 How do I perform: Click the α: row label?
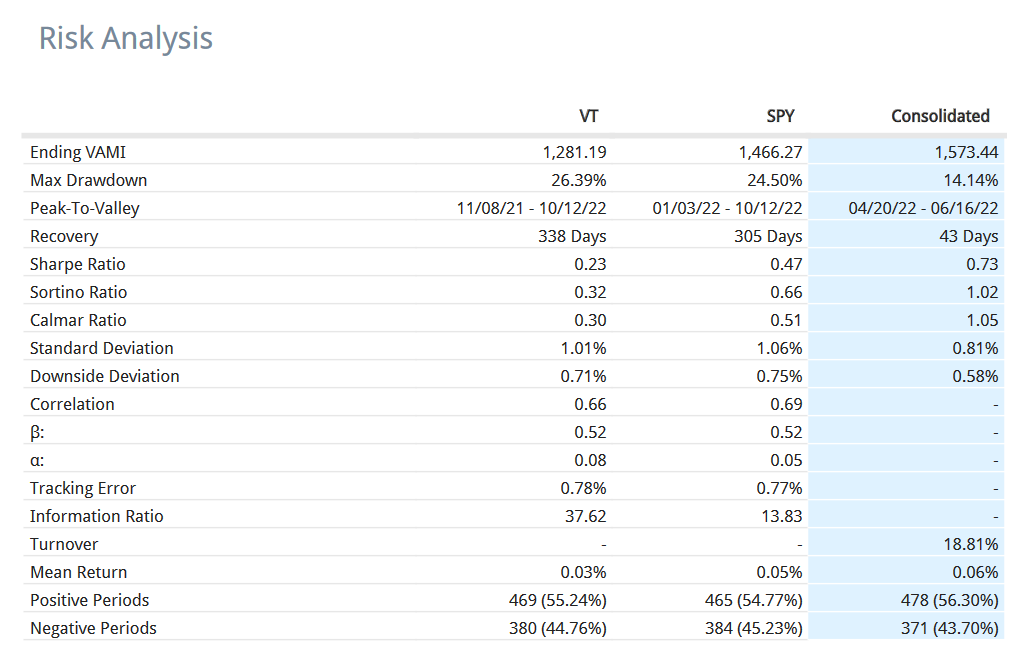click(x=37, y=461)
